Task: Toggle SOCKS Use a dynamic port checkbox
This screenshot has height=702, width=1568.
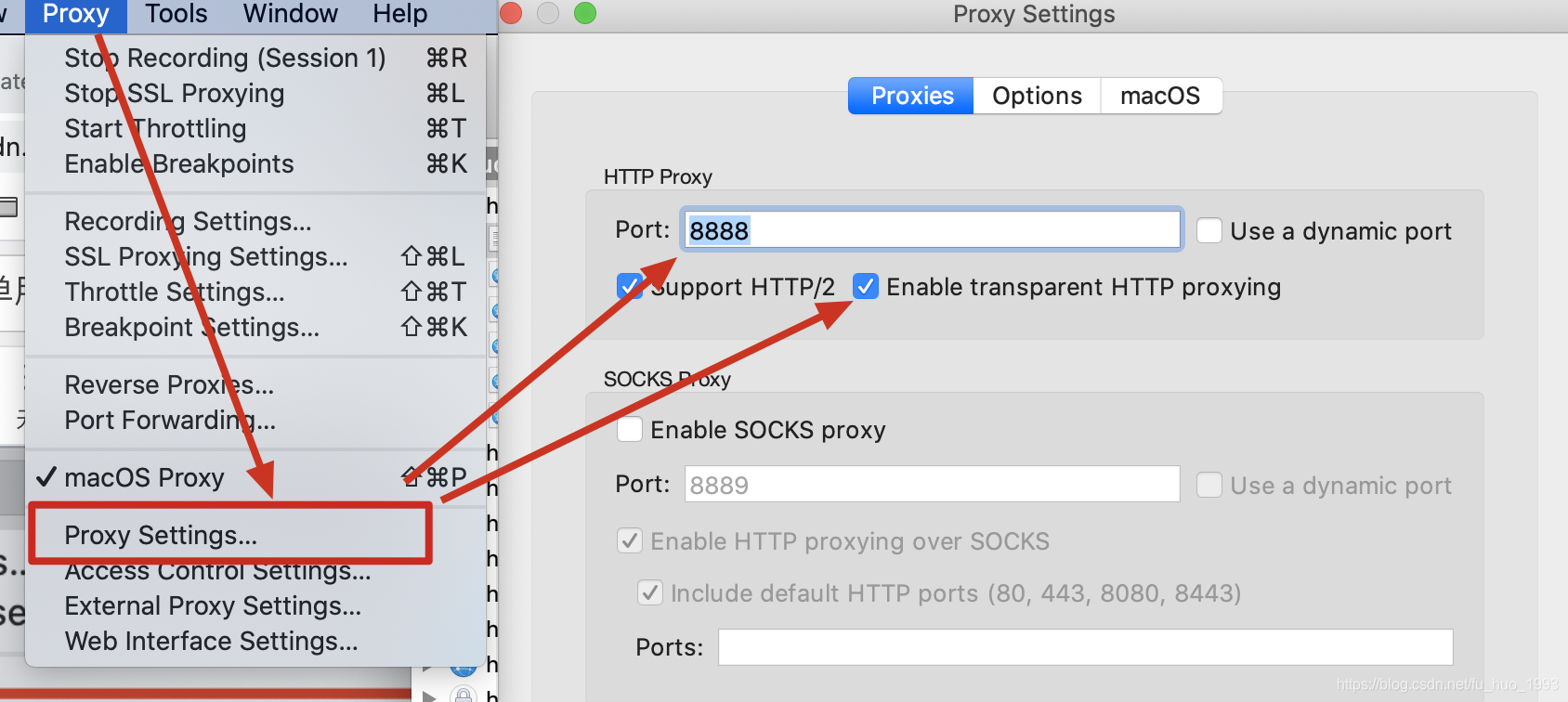Action: (1209, 485)
